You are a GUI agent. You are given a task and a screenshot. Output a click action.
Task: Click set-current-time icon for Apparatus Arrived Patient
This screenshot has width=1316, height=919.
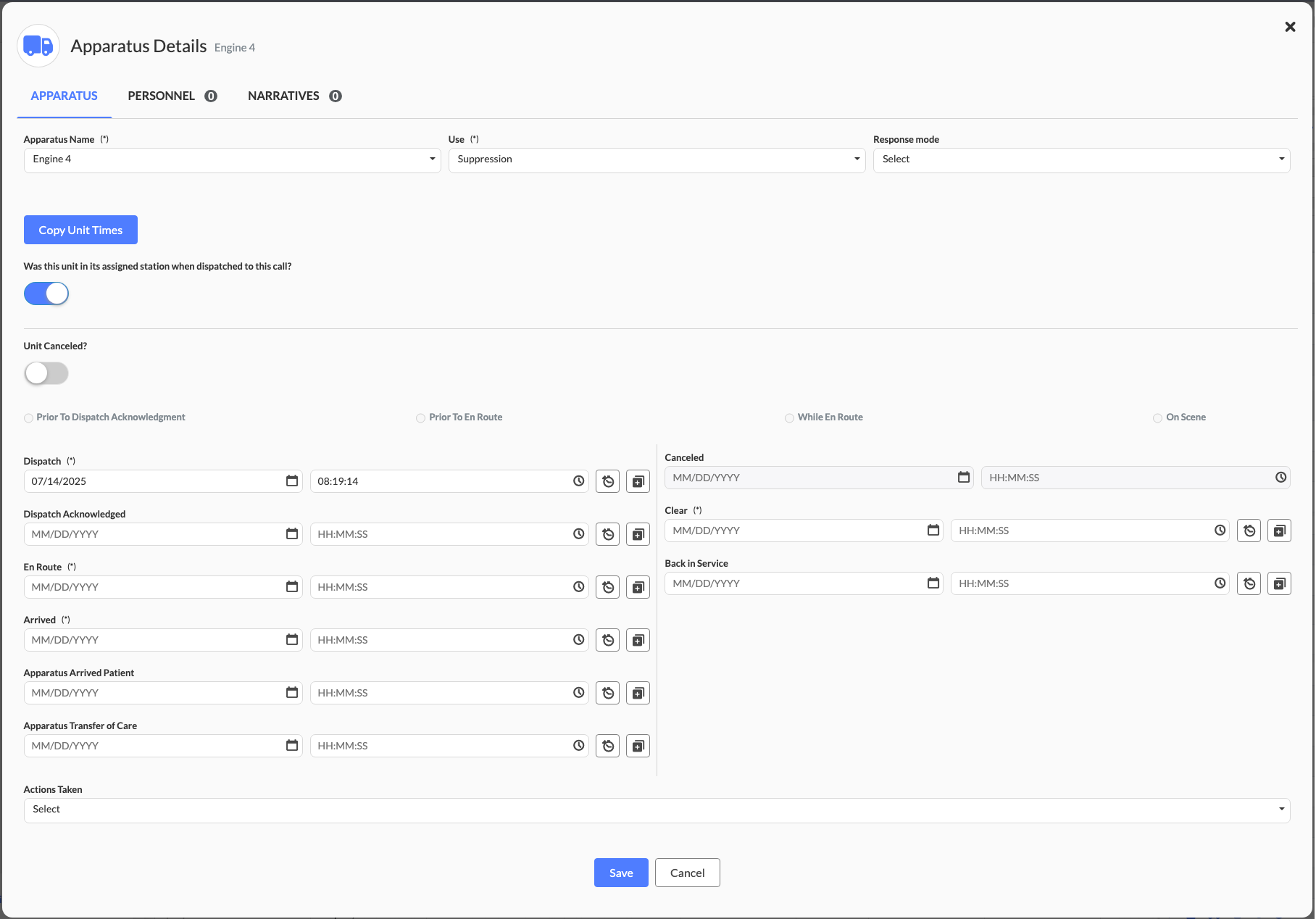(608, 693)
